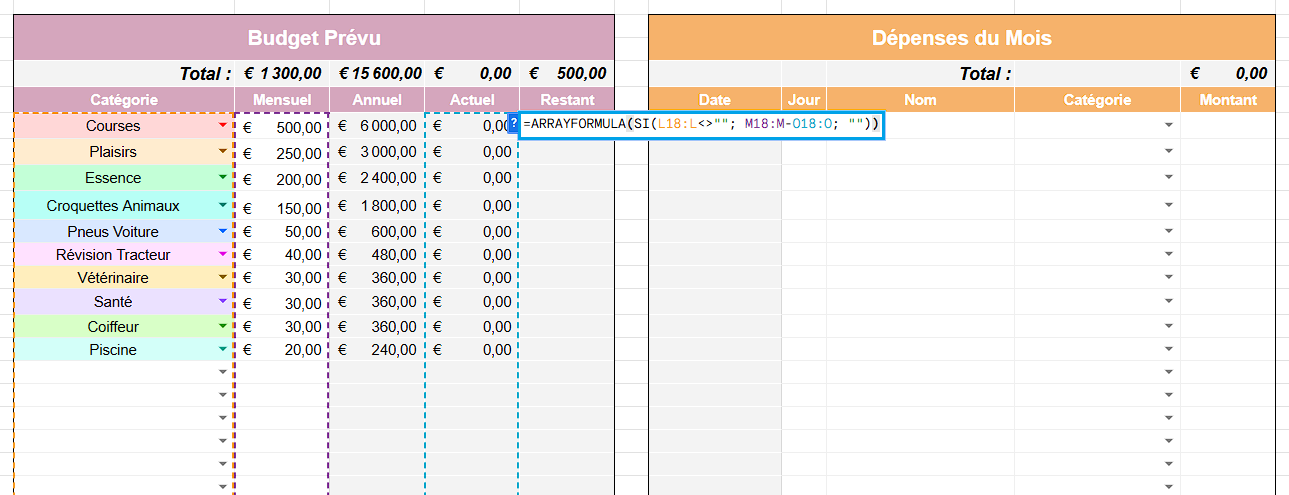Click the Annuel total cell showing 15 600,00
1289x495 pixels.
[x=377, y=73]
